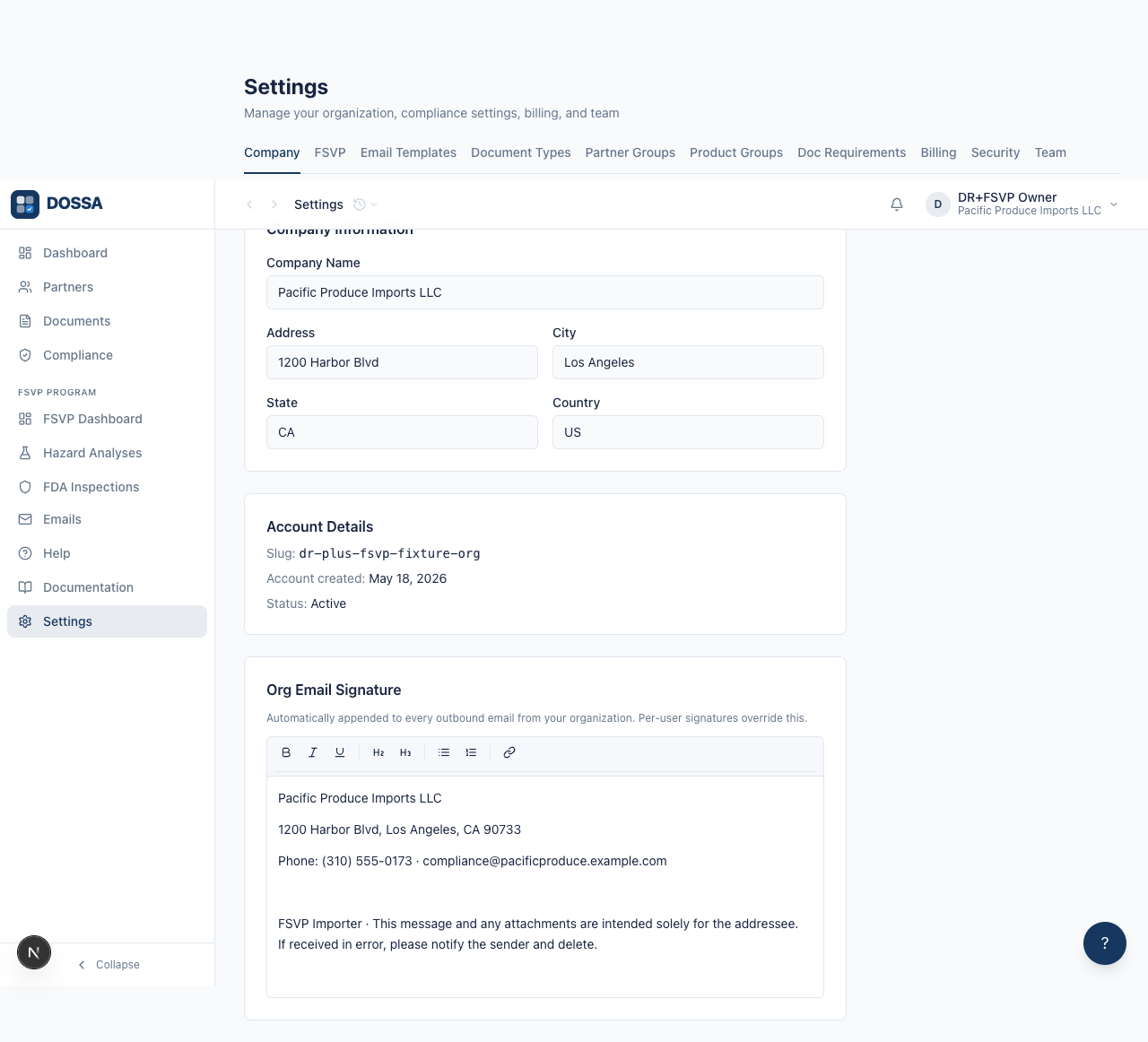1148x1042 pixels.
Task: Open the history clock dropdown
Action: click(365, 204)
